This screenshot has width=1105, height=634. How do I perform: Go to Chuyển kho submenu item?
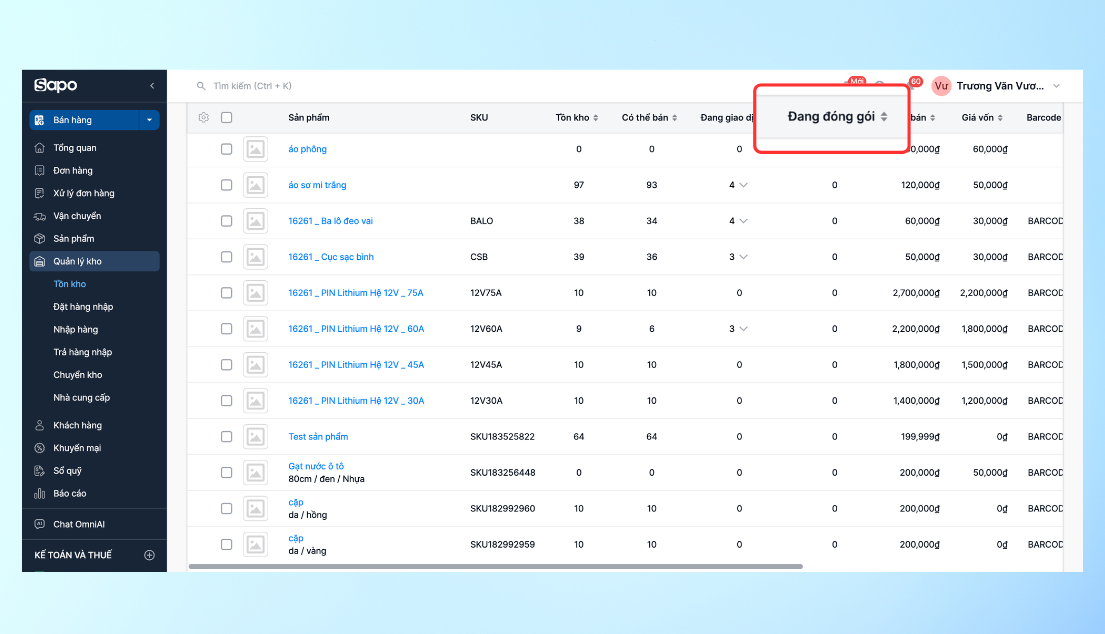pos(76,375)
